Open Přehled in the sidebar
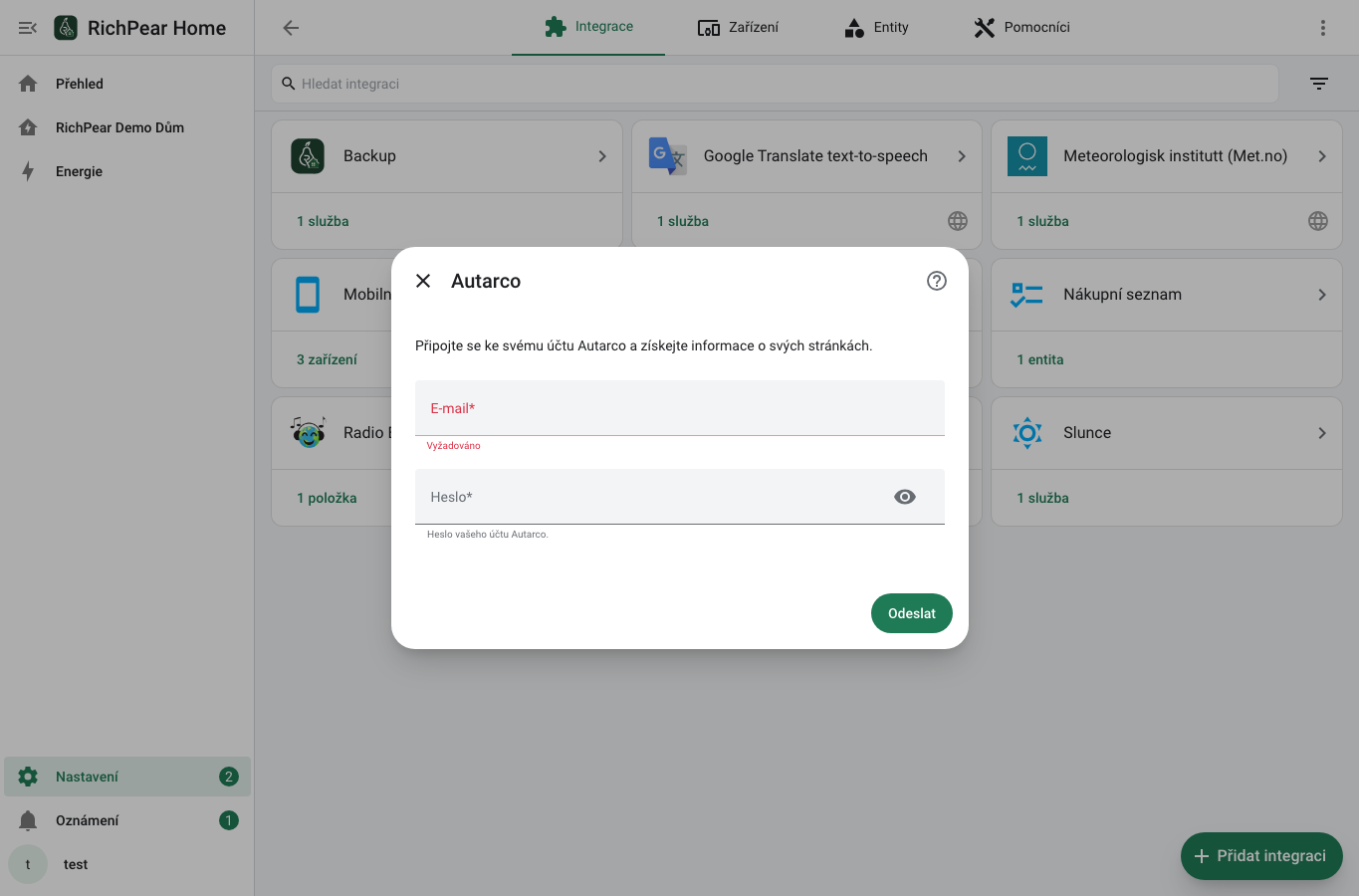This screenshot has height=896, width=1359. pyautogui.click(x=127, y=84)
